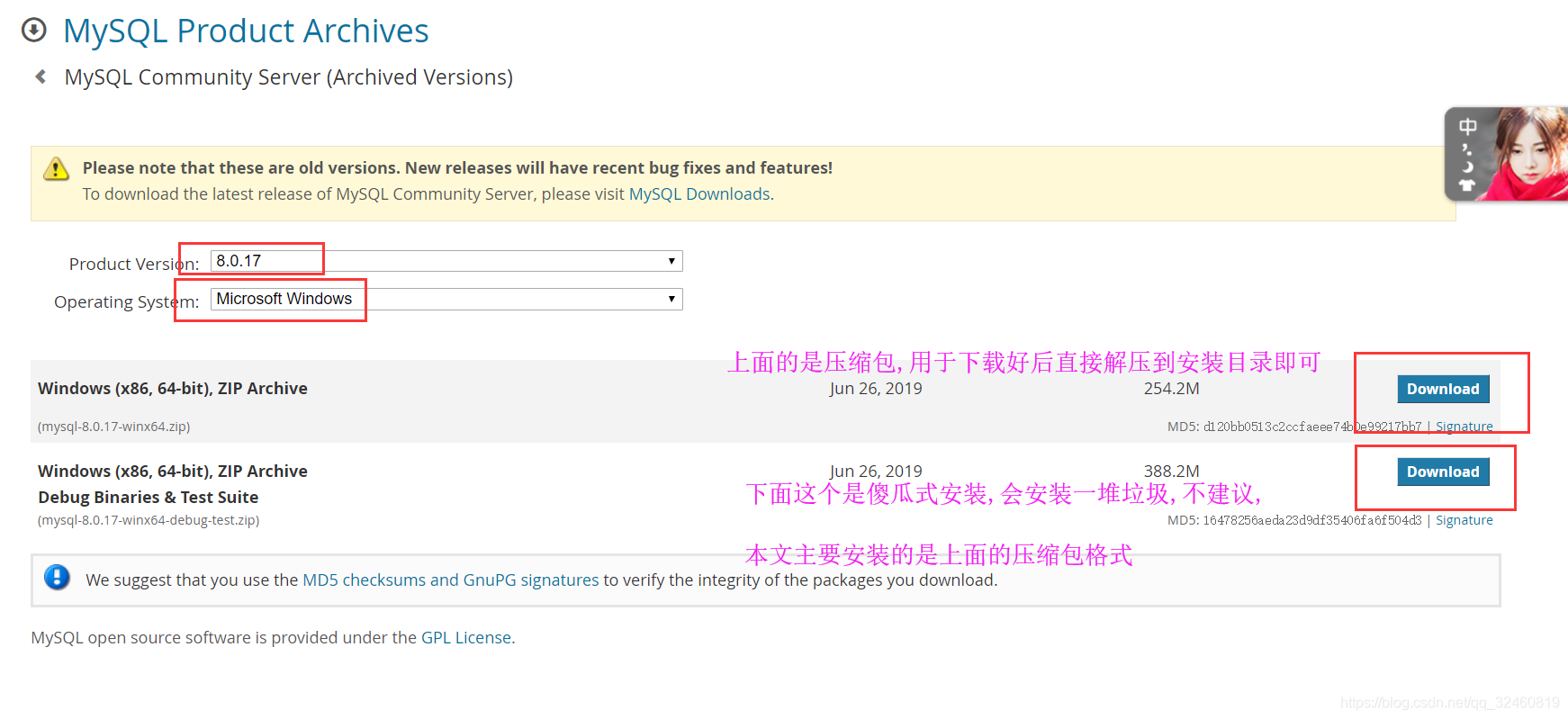Click the yellow warning triangle icon

pyautogui.click(x=56, y=168)
